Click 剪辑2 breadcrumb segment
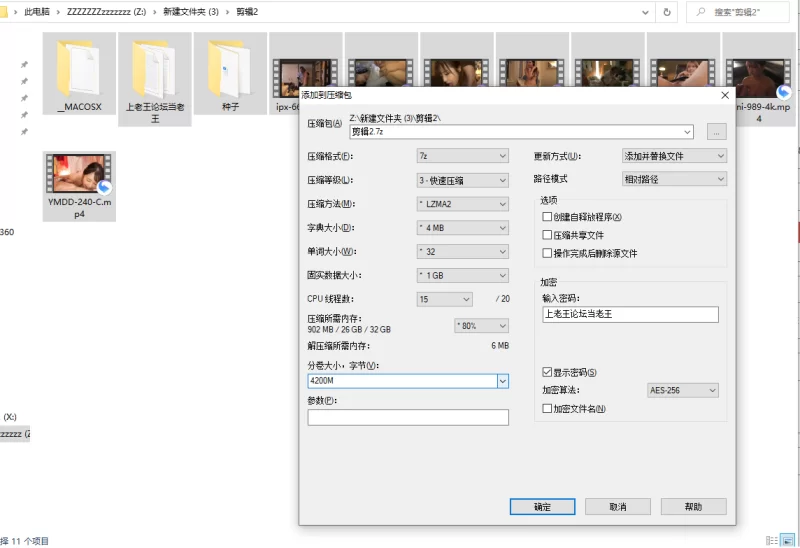The width and height of the screenshot is (800, 548). [x=247, y=12]
